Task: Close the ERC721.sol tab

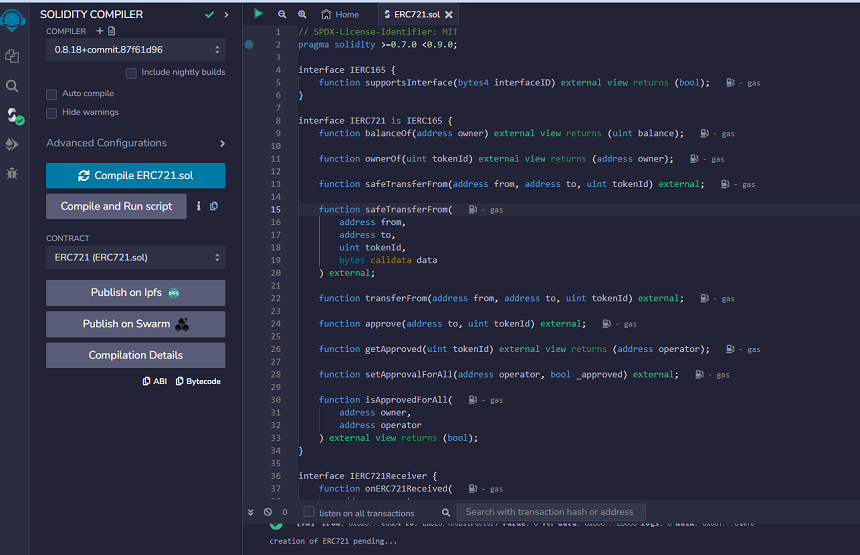Action: coord(449,15)
